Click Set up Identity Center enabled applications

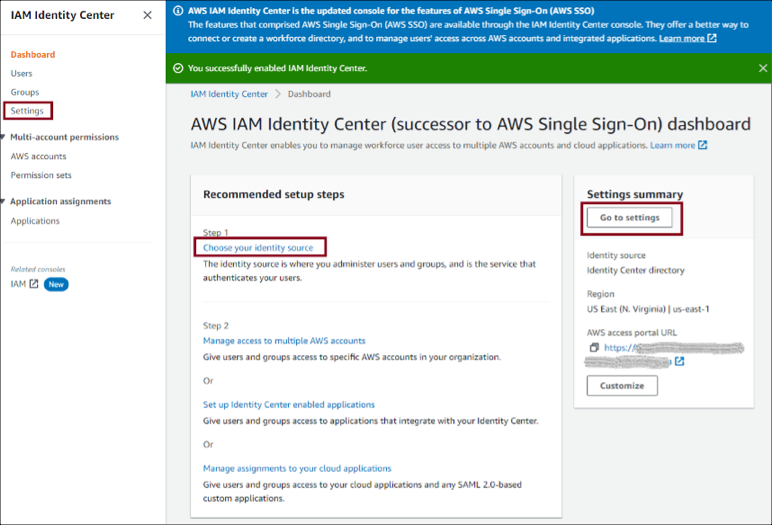pos(288,405)
